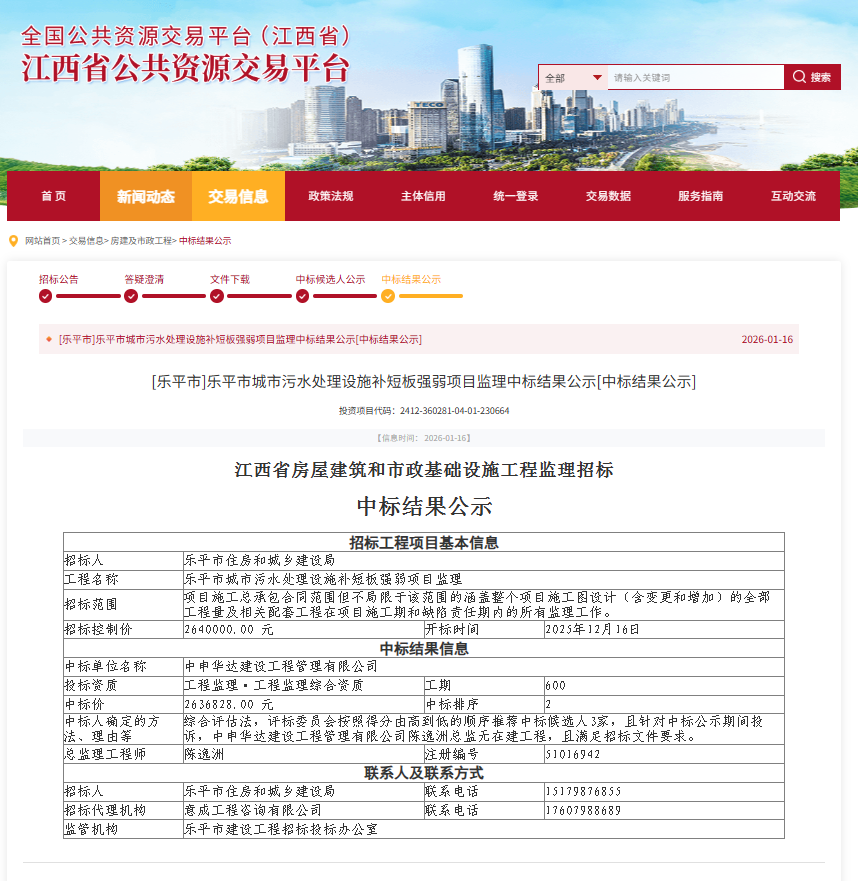The image size is (858, 881).
Task: Click the checkmark circle under 答疑澄清
Action: (131, 296)
